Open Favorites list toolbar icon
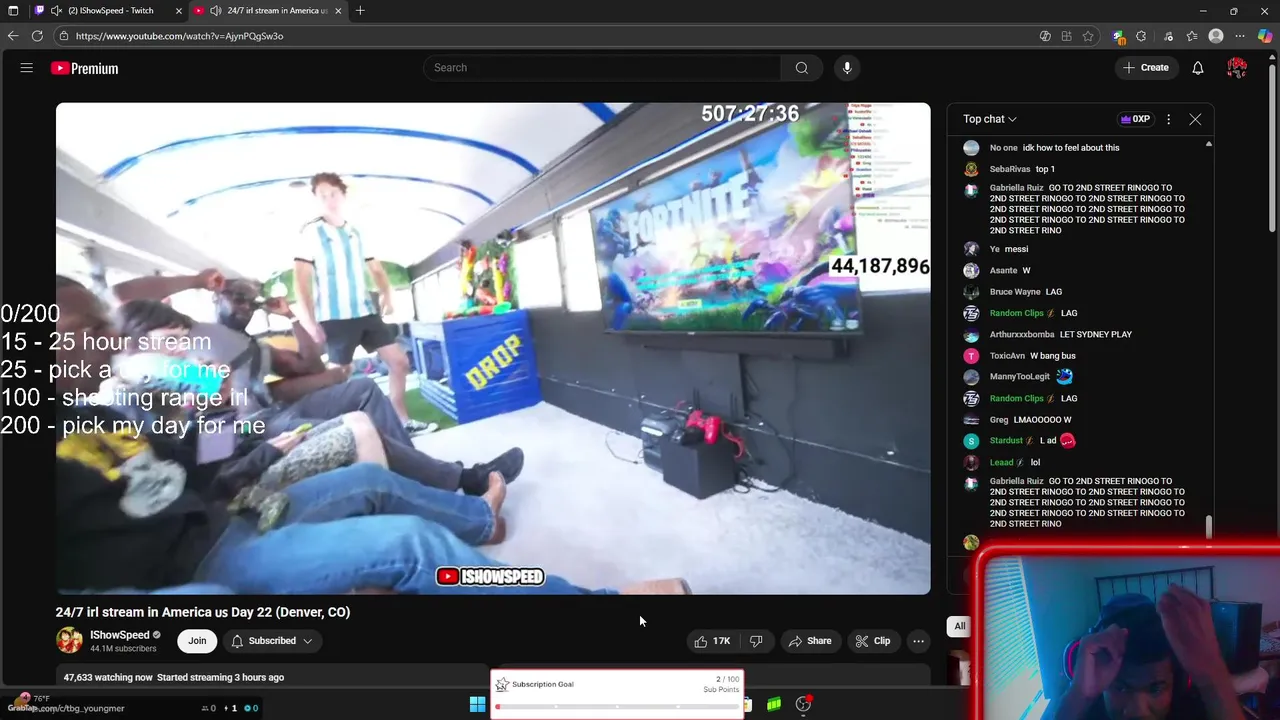 (1192, 36)
